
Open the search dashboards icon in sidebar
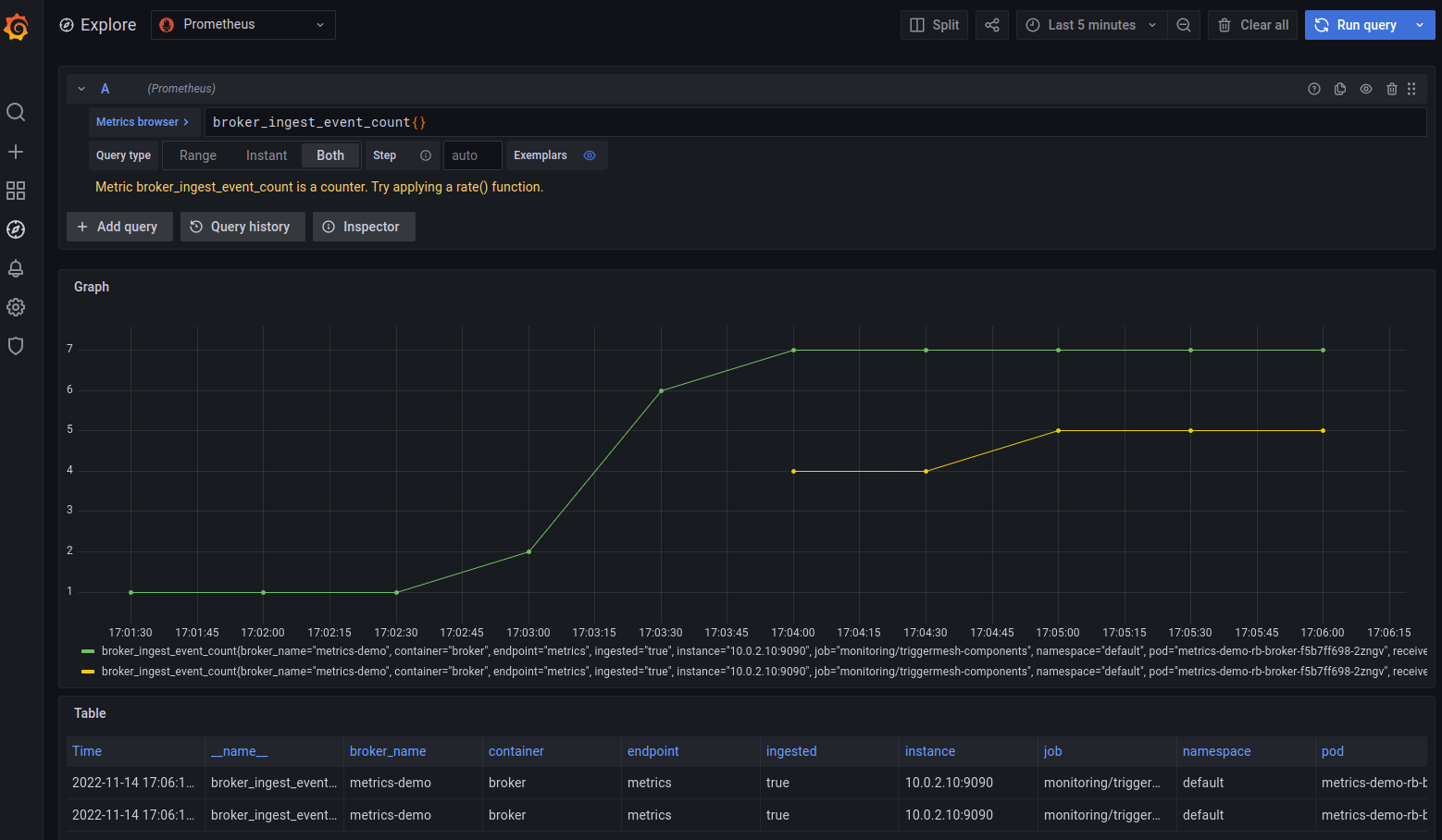(x=16, y=112)
